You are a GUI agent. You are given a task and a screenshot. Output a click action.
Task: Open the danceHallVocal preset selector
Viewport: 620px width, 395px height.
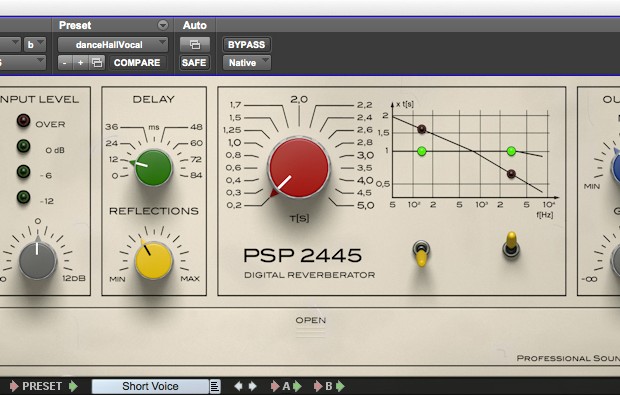113,45
